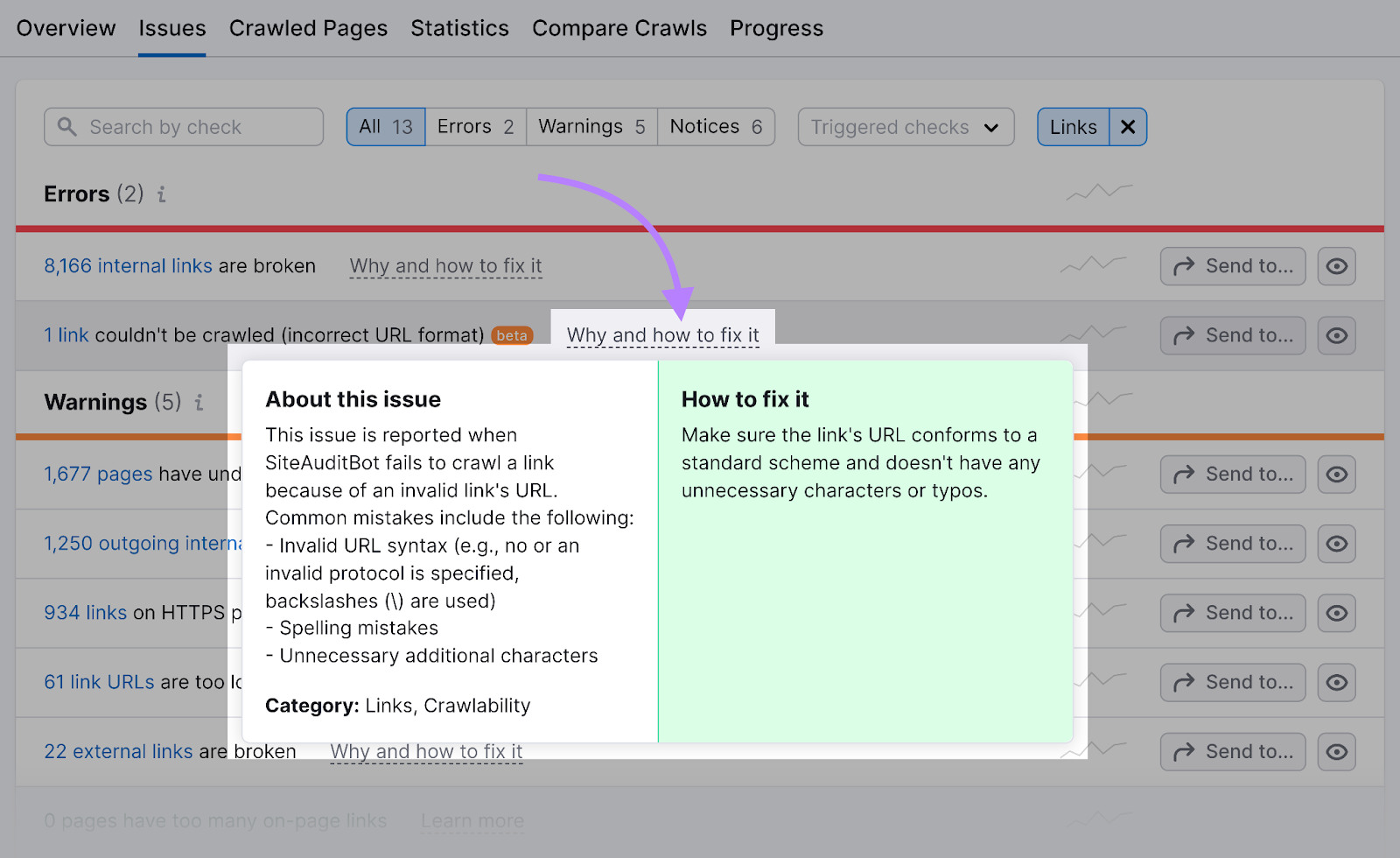This screenshot has width=1400, height=858.
Task: Toggle the eye icon on 8,166 internal links row
Action: (x=1336, y=265)
